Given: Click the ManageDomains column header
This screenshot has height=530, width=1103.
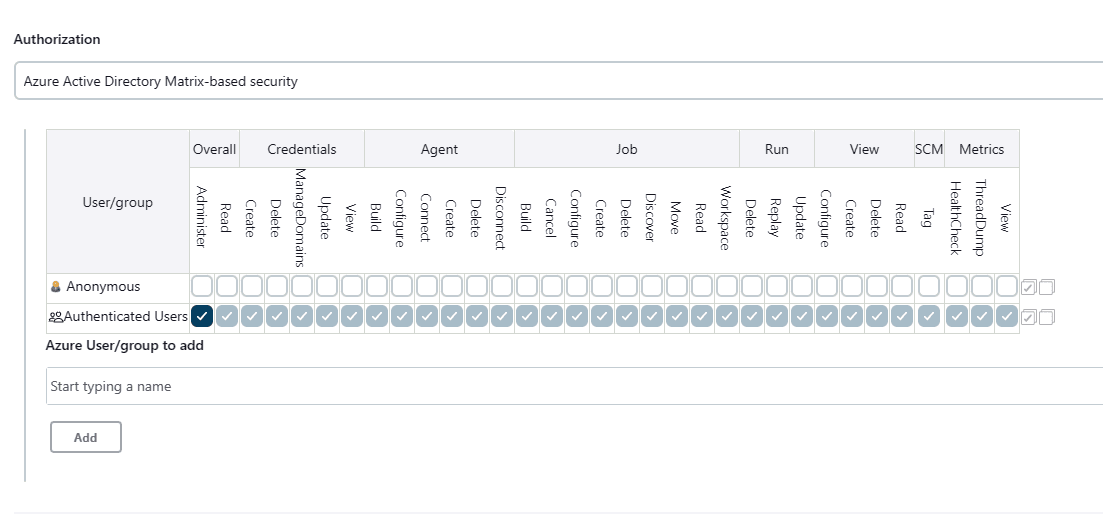Looking at the screenshot, I should pos(300,218).
